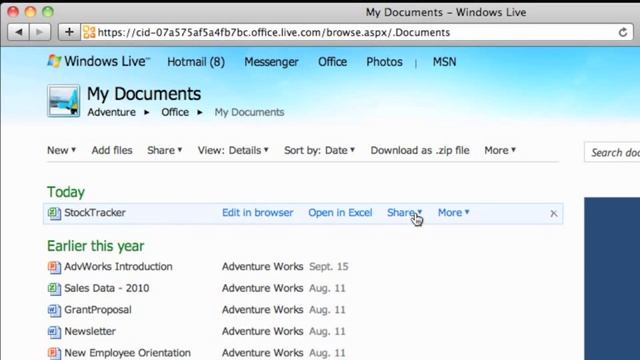Open Office in the top navigation

[333, 62]
